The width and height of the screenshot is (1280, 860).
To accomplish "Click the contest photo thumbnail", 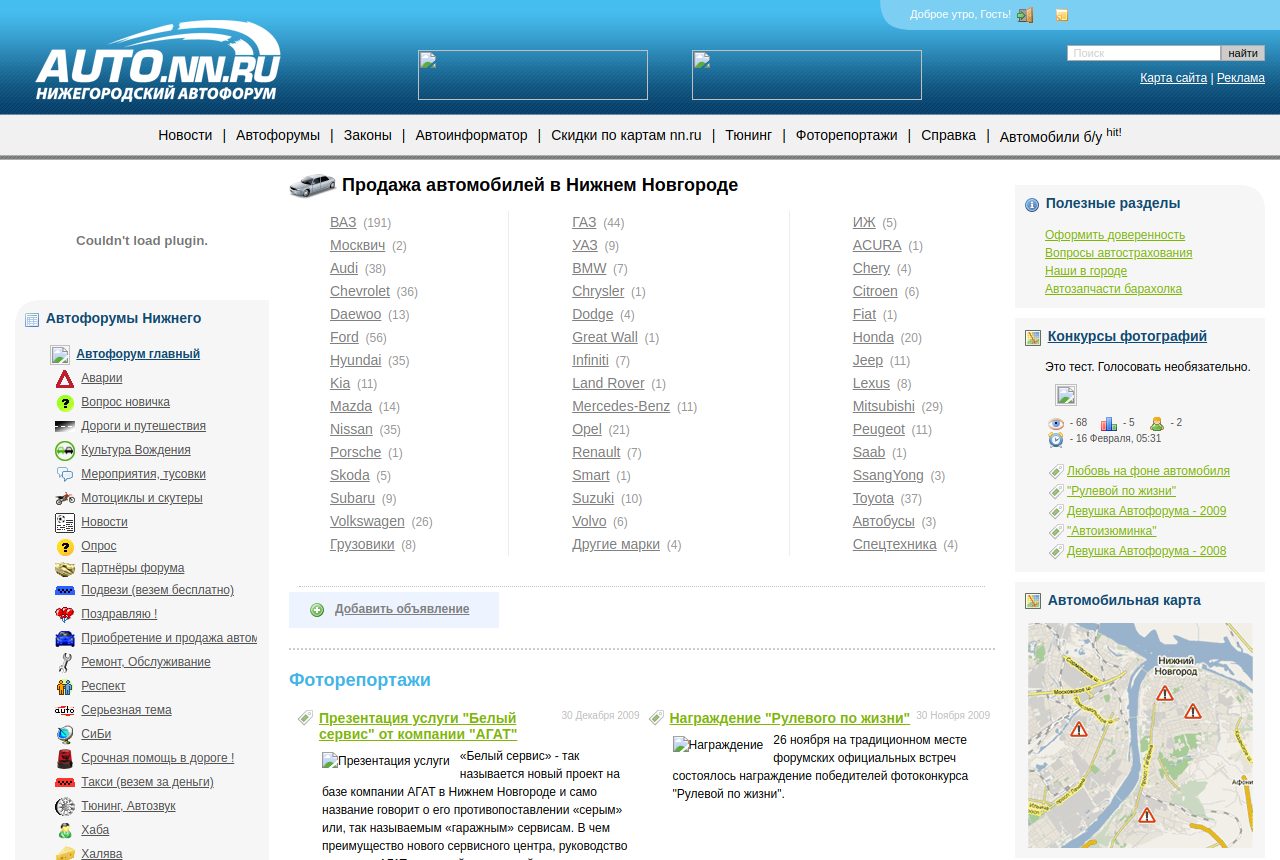I will (x=1066, y=394).
